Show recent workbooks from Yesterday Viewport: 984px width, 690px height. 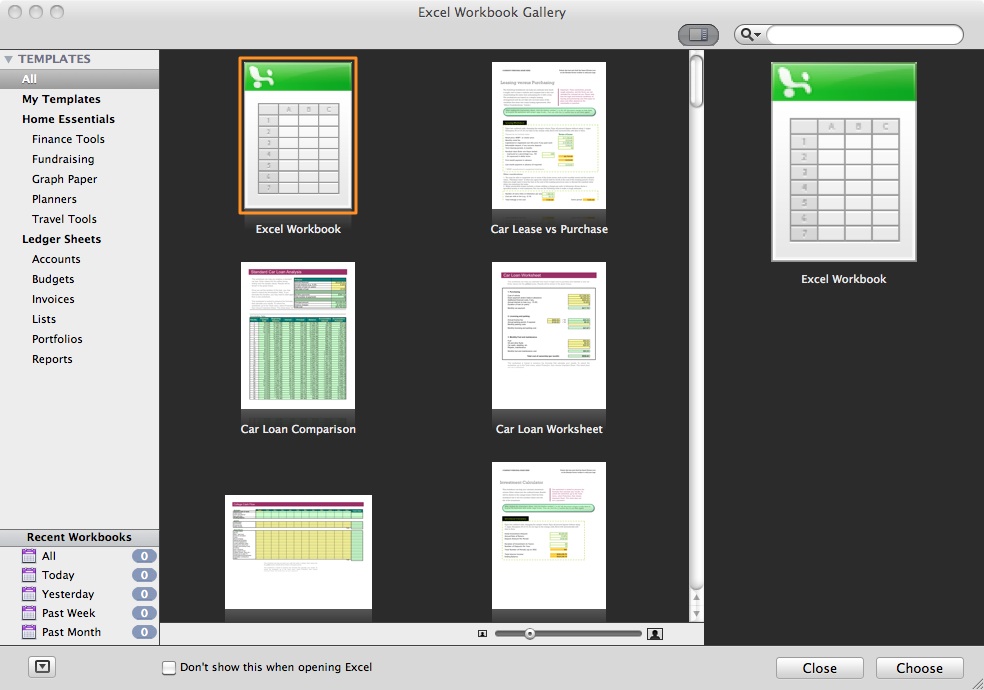click(79, 594)
